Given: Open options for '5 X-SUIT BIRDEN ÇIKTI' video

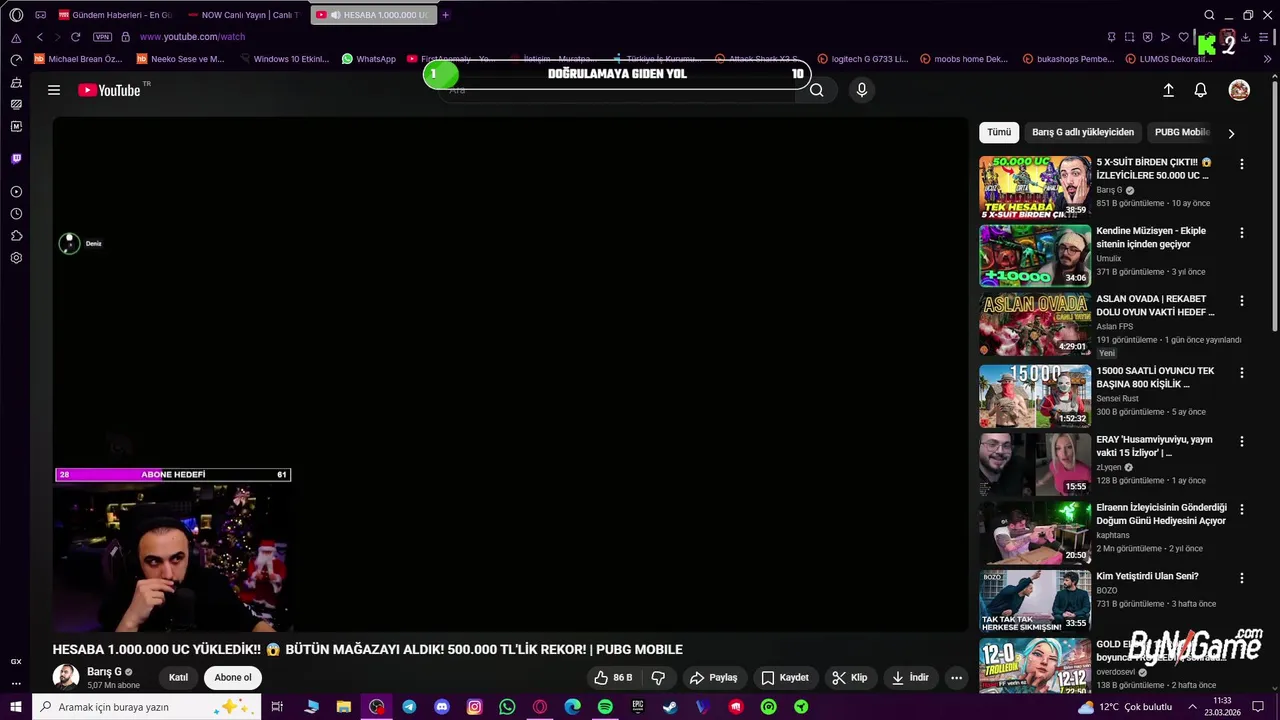Looking at the screenshot, I should (x=1242, y=164).
